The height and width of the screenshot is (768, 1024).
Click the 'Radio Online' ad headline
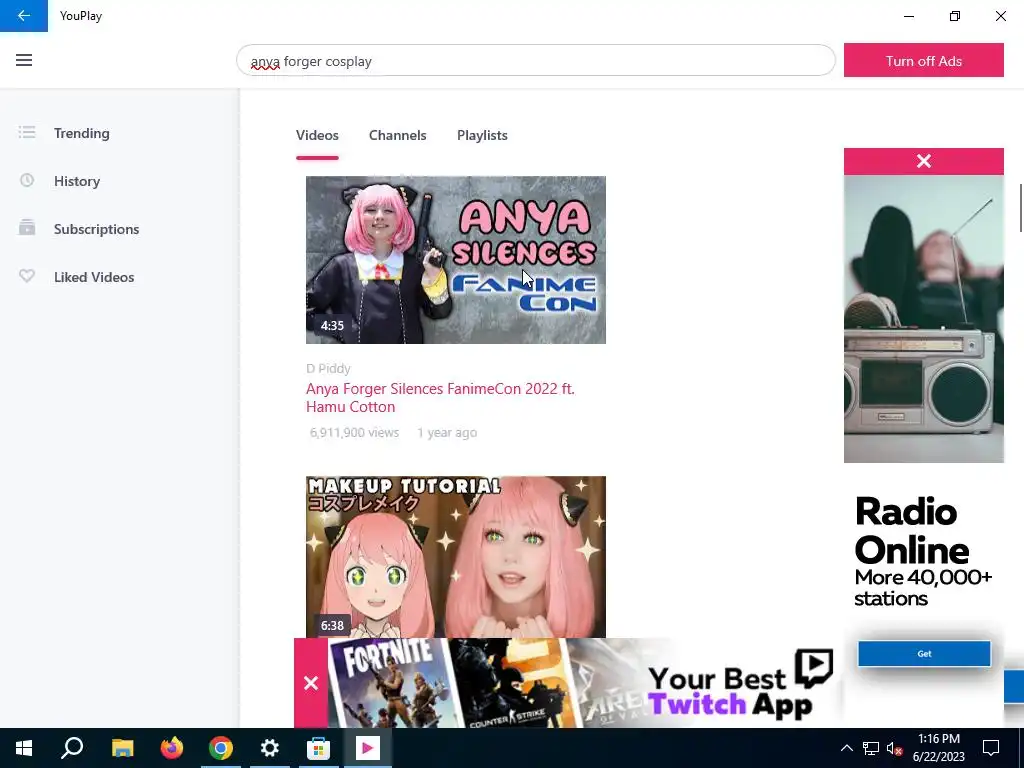pos(912,531)
